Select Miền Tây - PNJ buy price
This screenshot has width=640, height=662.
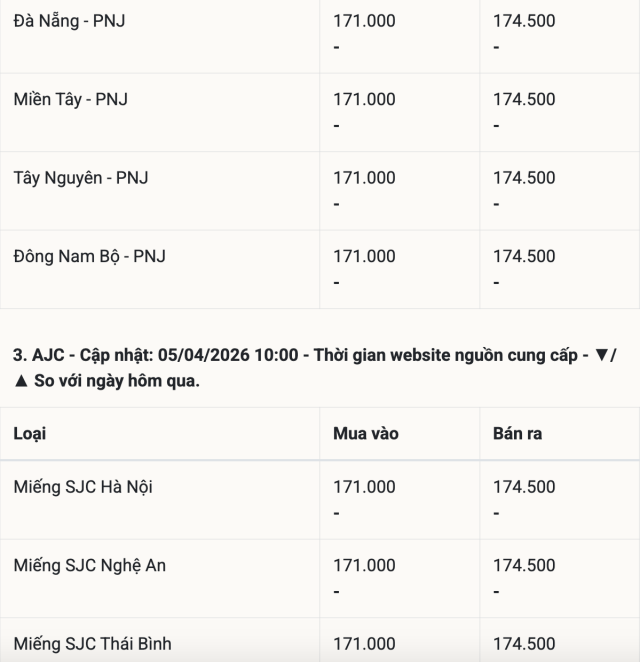[x=364, y=99]
